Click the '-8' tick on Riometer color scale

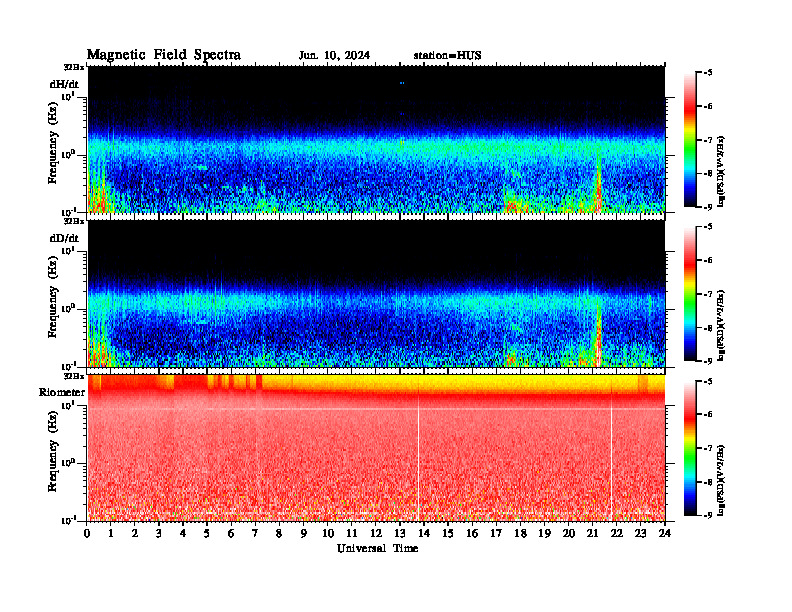(708, 482)
